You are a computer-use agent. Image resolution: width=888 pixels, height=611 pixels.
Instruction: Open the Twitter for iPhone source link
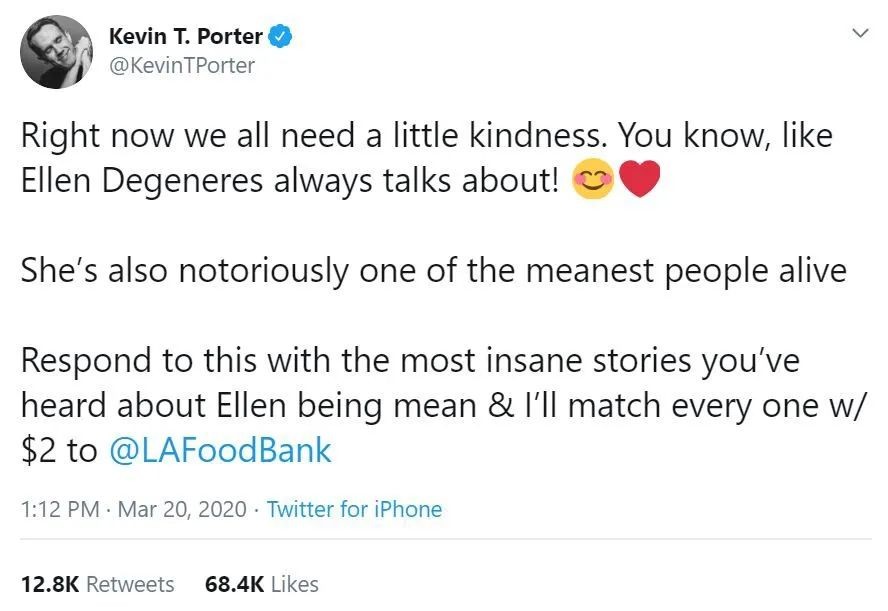(x=354, y=509)
